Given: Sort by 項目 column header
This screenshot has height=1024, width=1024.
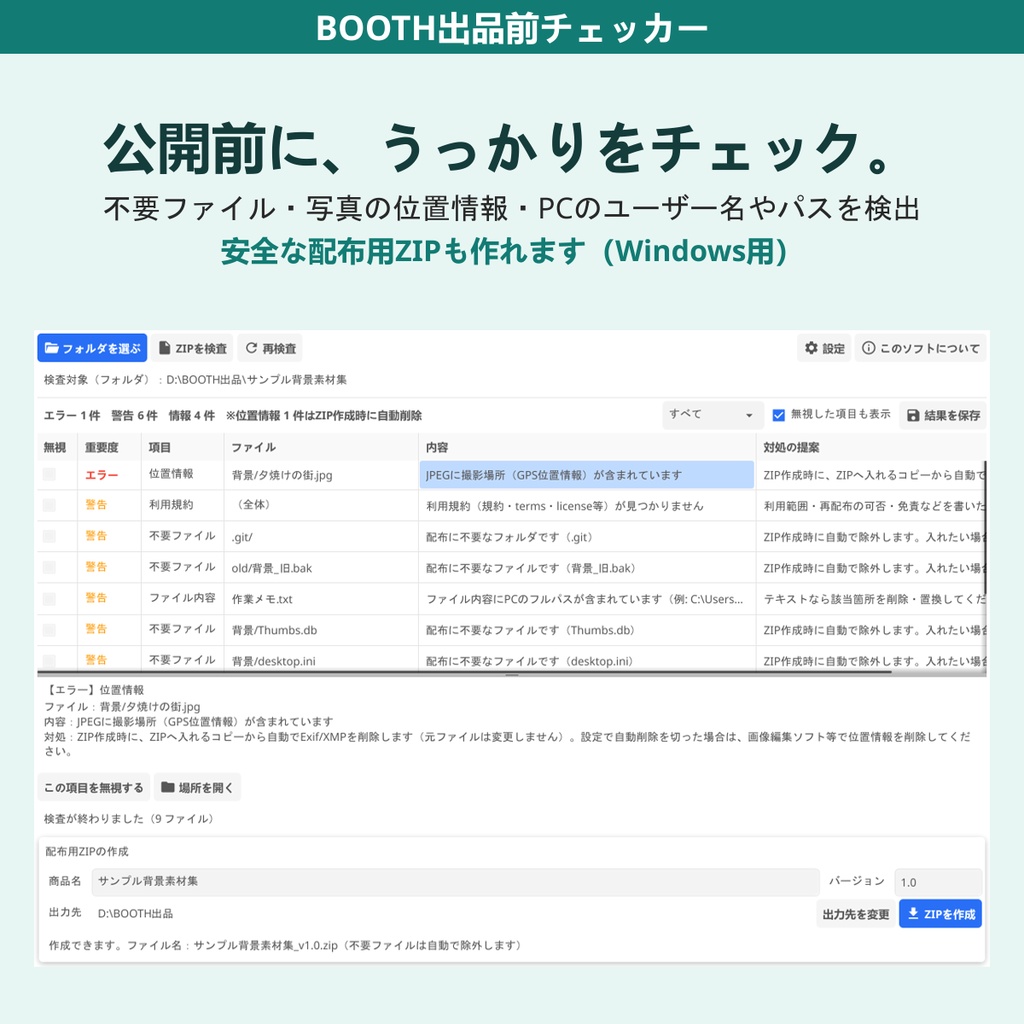Looking at the screenshot, I should click(182, 447).
